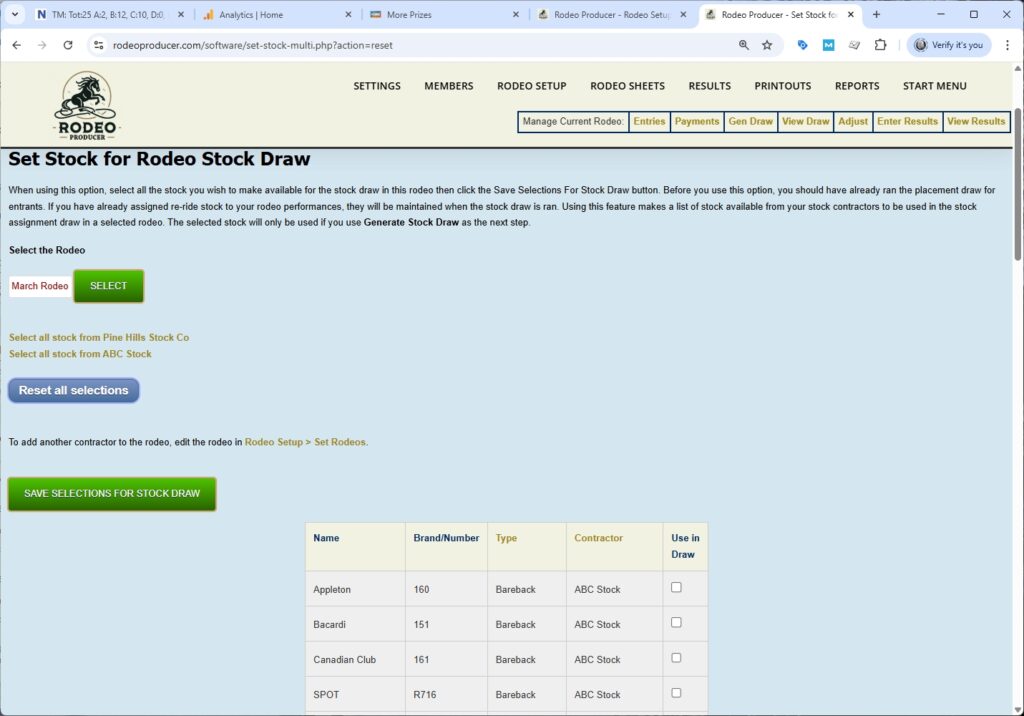Open the March Rodeo selection field
This screenshot has height=716, width=1024.
(39, 285)
